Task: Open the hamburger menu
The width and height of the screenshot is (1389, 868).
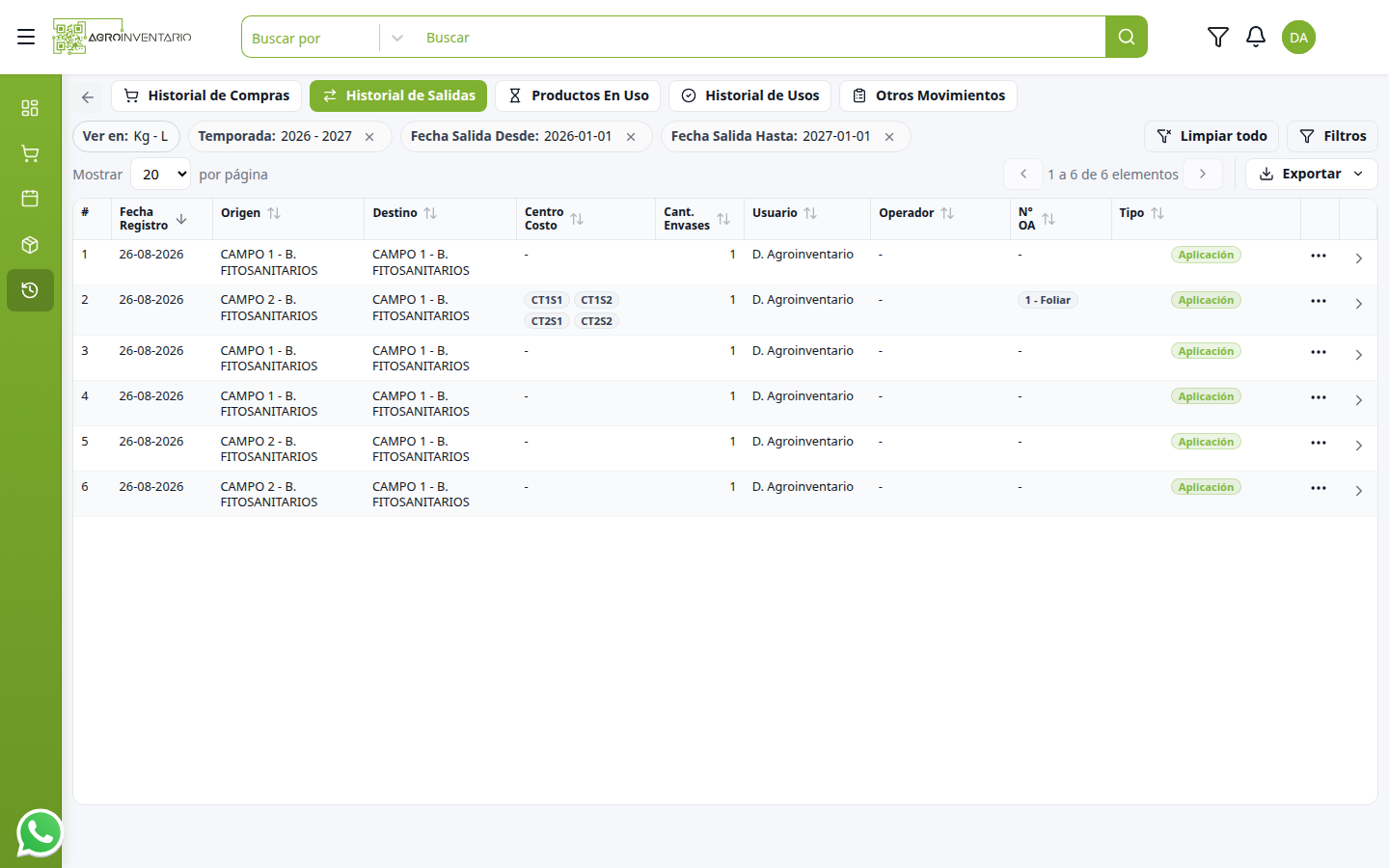Action: [26, 37]
